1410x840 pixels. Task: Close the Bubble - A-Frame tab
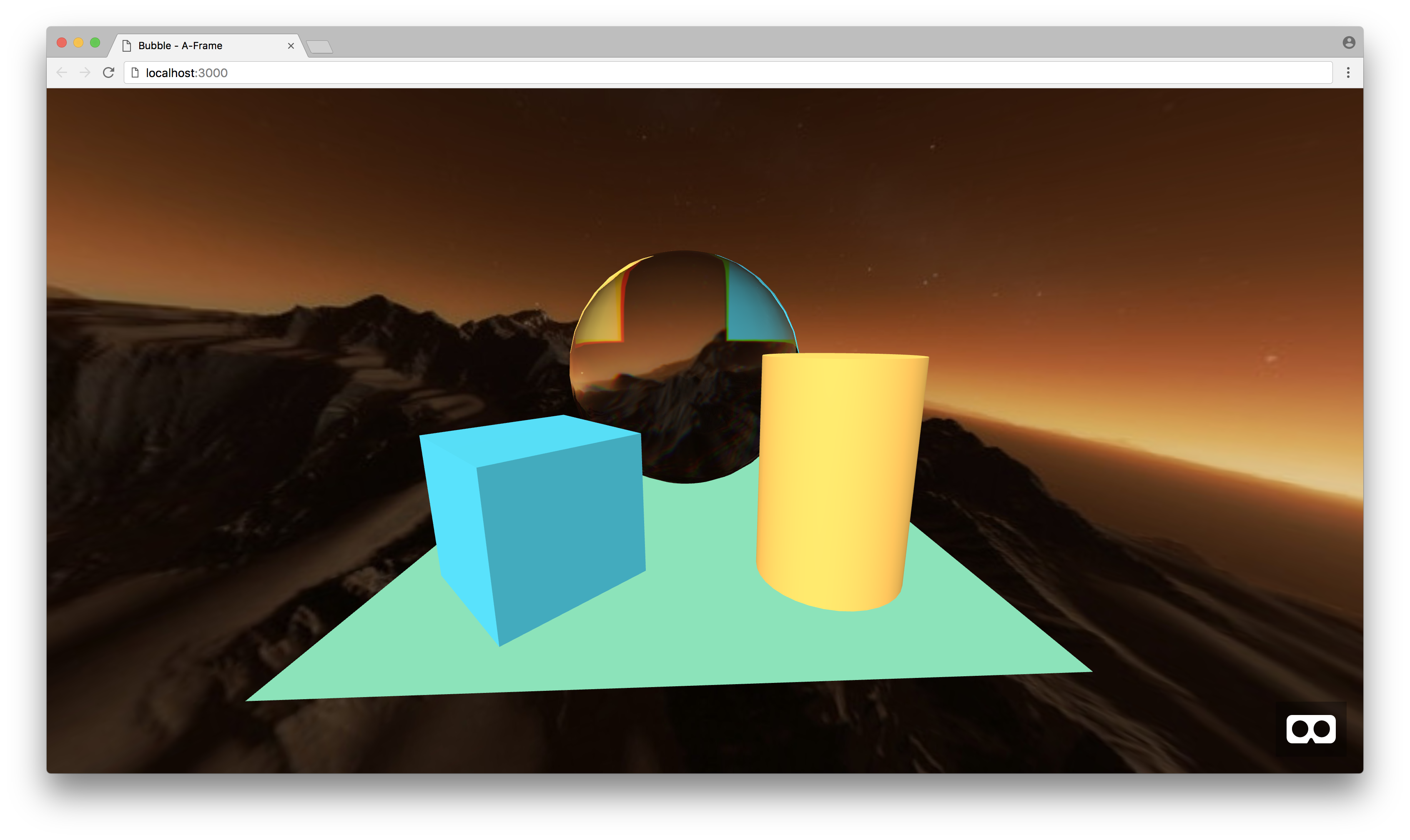(x=291, y=46)
